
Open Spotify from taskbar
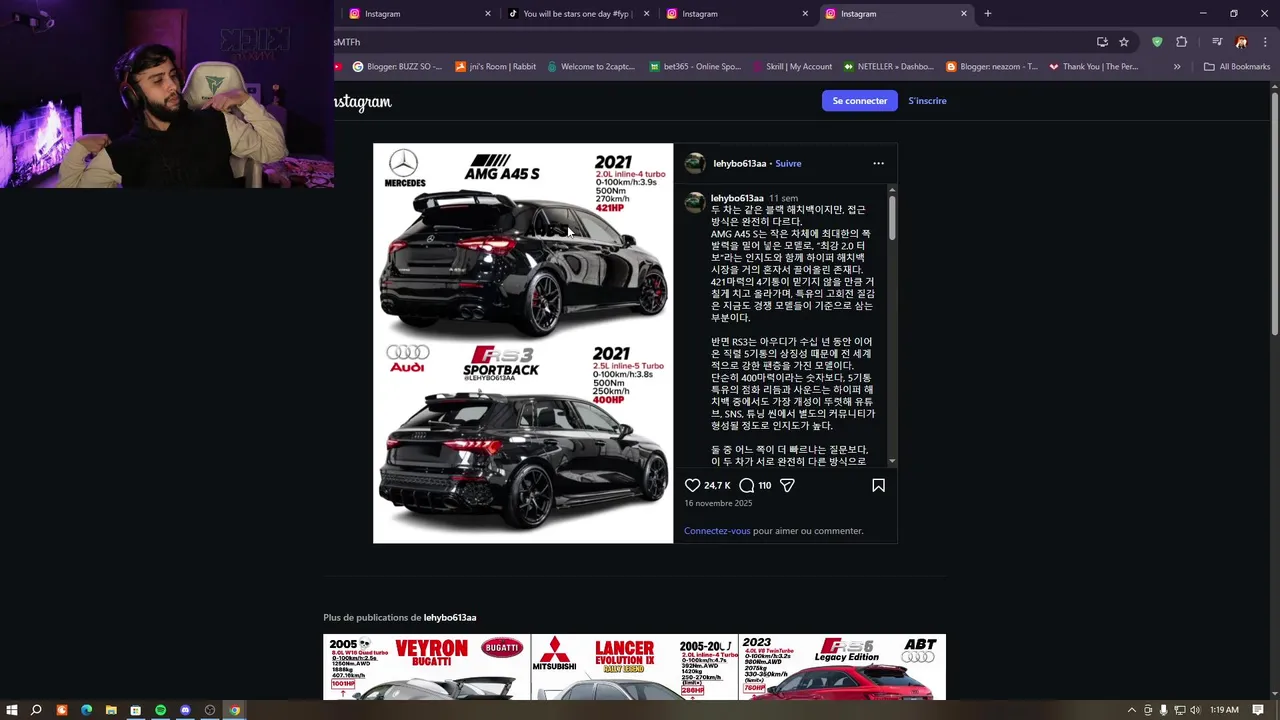click(160, 710)
